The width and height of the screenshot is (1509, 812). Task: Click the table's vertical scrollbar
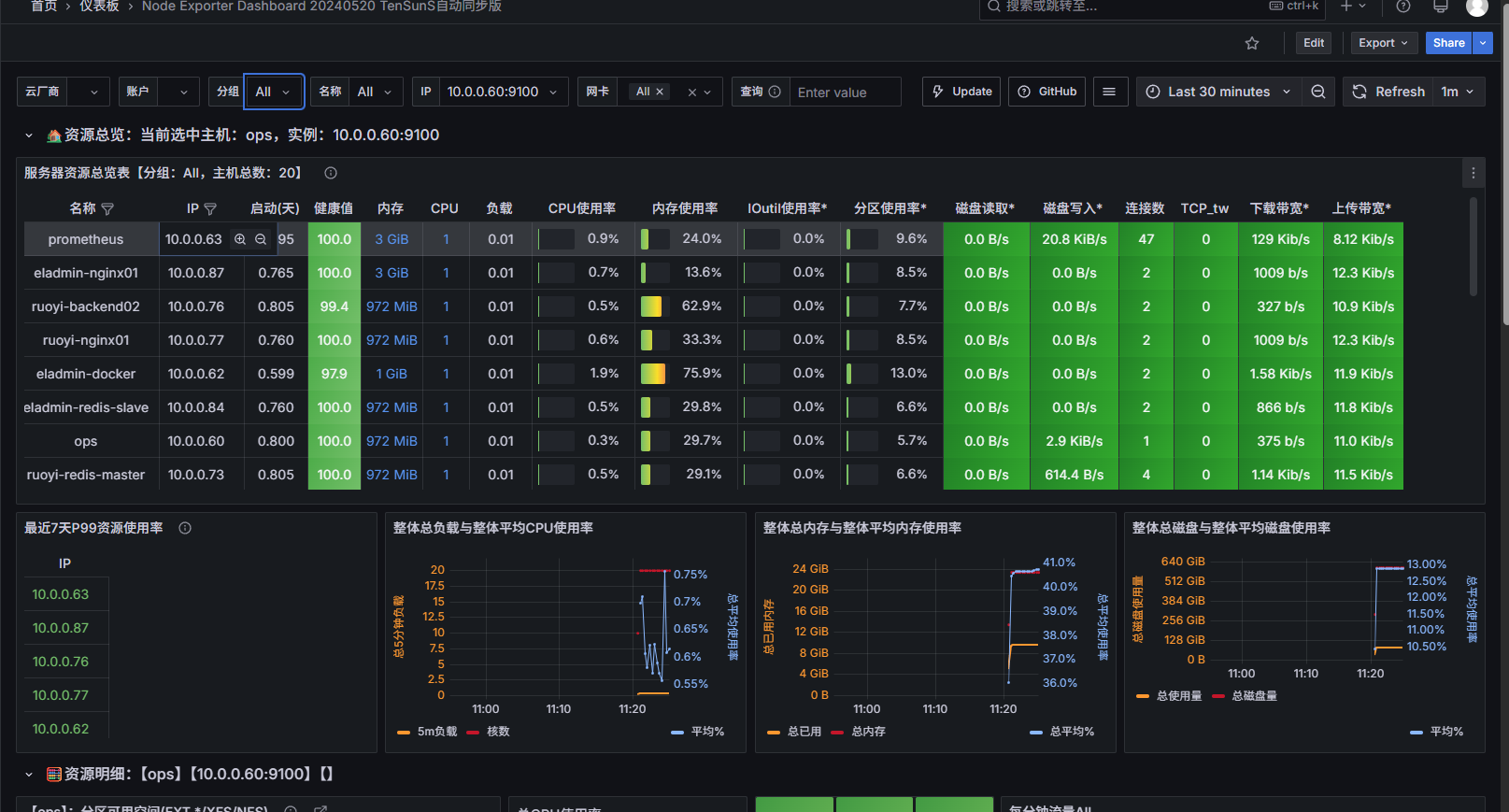pyautogui.click(x=1473, y=248)
